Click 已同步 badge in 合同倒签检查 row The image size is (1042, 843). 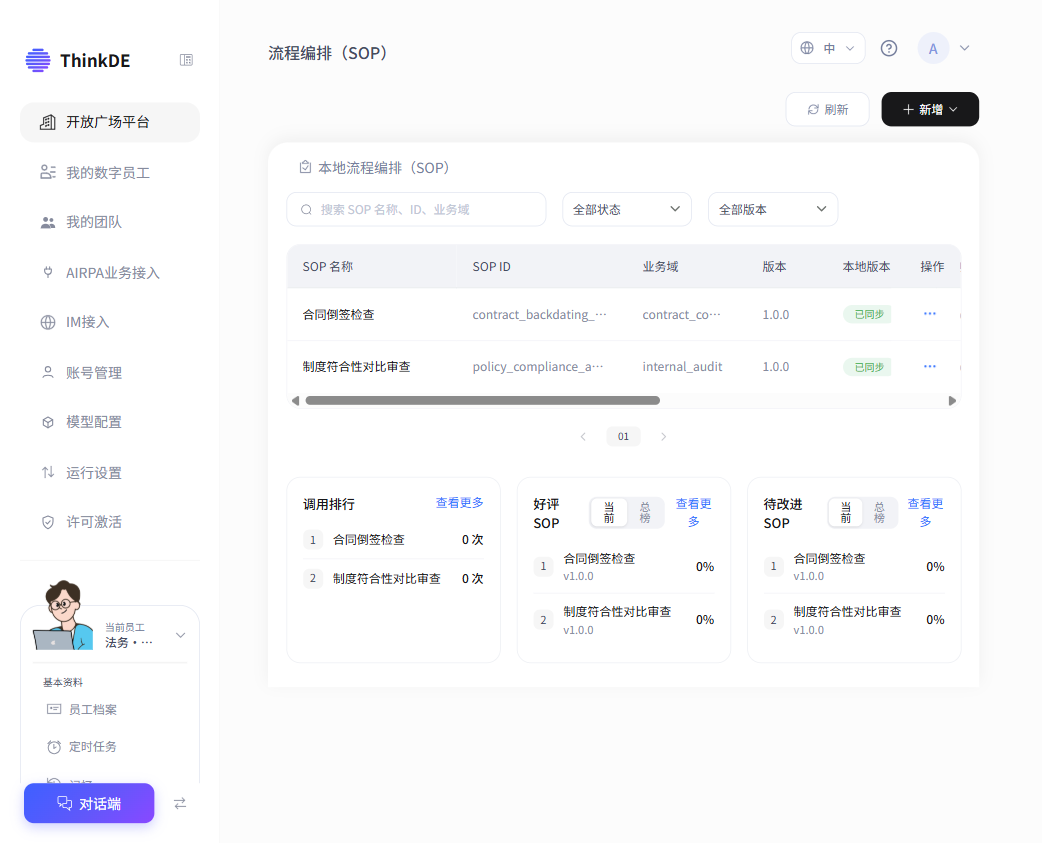867,314
